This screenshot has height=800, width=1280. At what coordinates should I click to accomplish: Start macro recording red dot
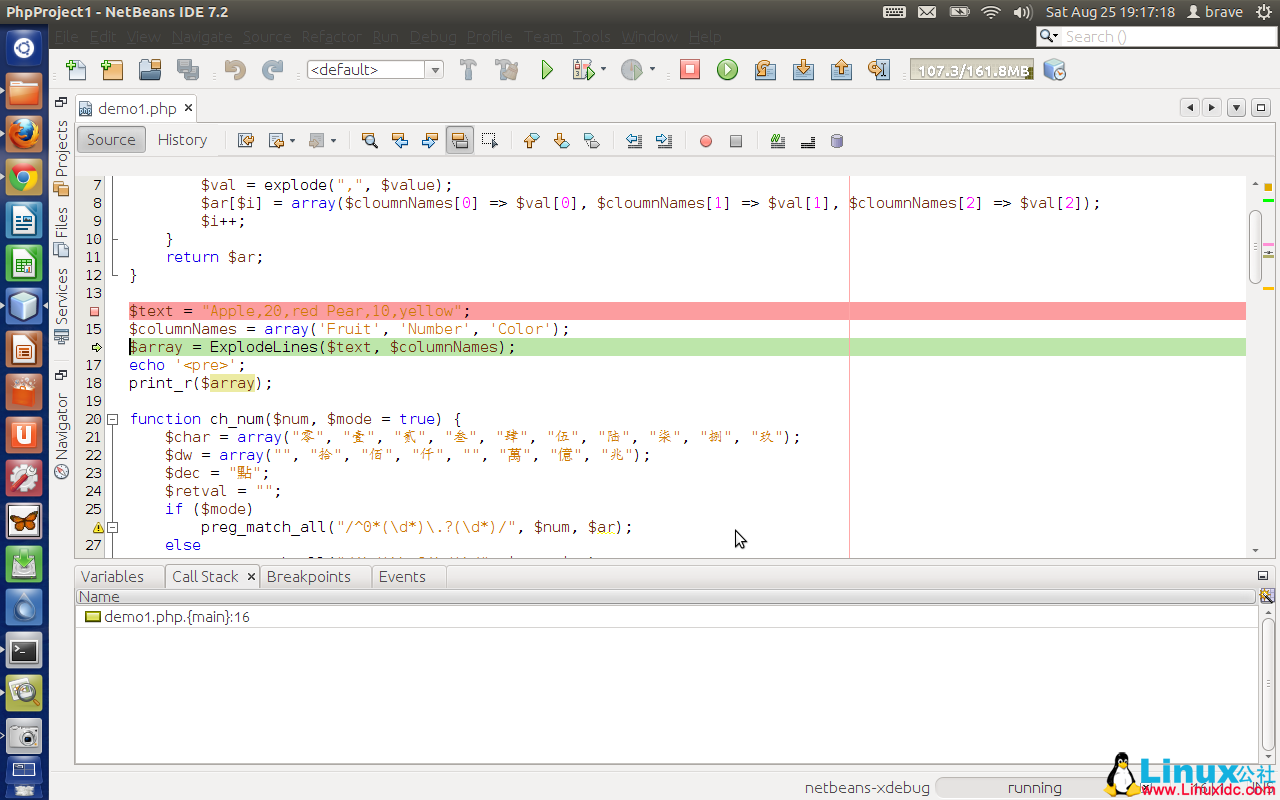[x=706, y=141]
